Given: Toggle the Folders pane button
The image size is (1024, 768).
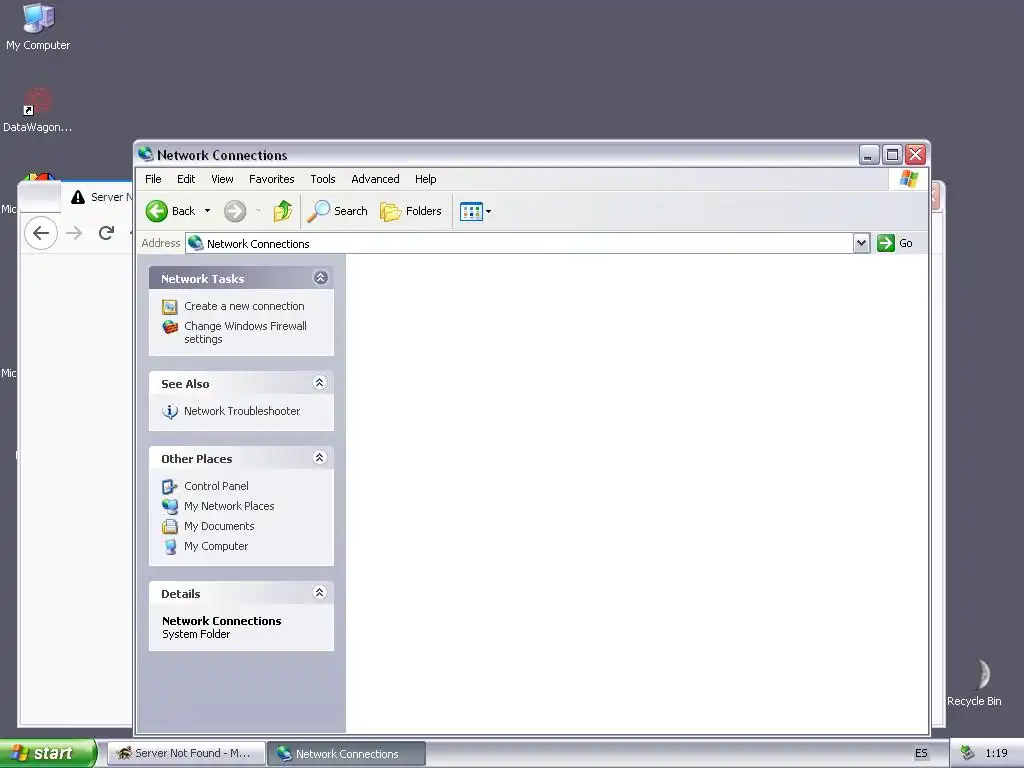Looking at the screenshot, I should (411, 211).
